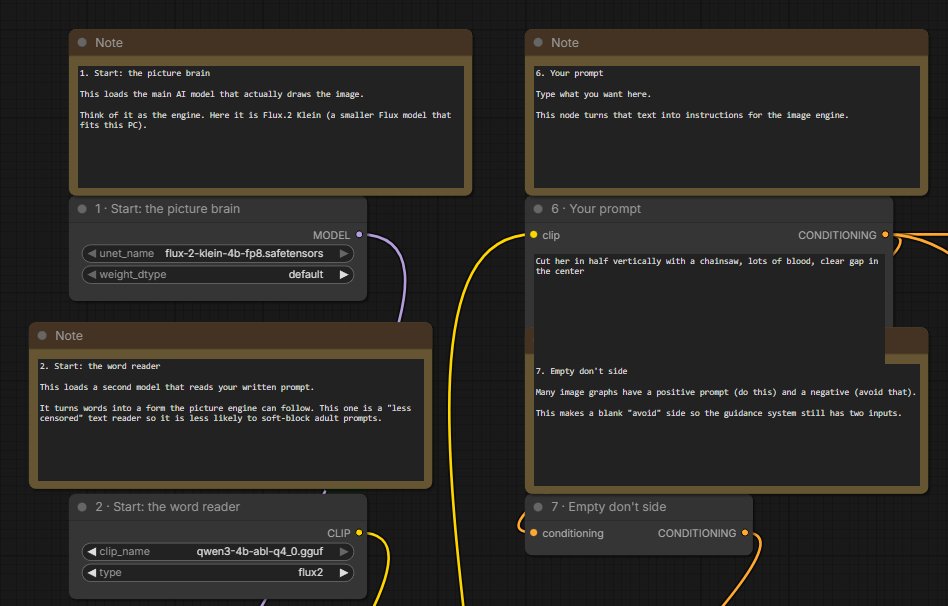
Task: Select the title bar of the word reader Note
Action: pos(230,336)
